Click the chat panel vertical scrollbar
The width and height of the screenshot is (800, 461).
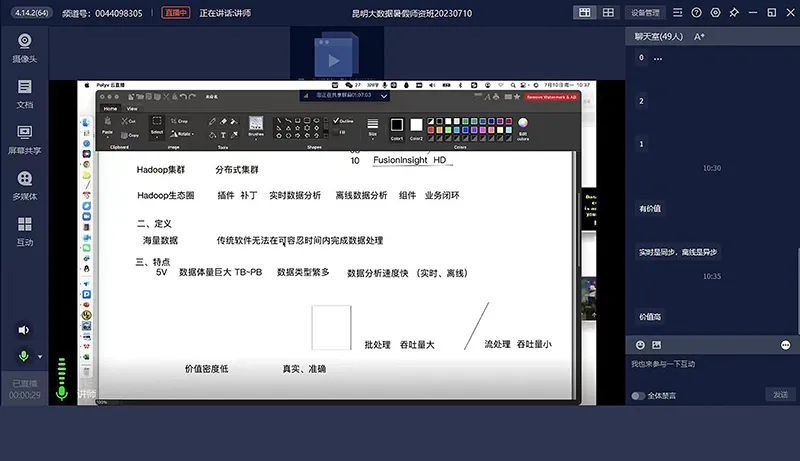(798, 290)
